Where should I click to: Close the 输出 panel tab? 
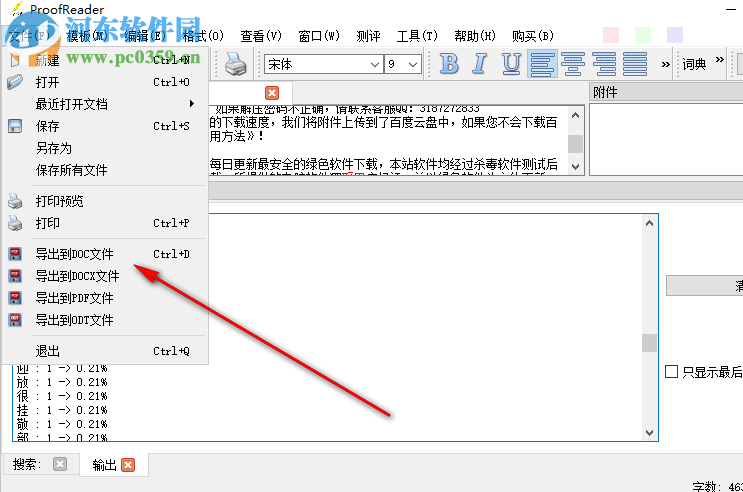pyautogui.click(x=128, y=465)
